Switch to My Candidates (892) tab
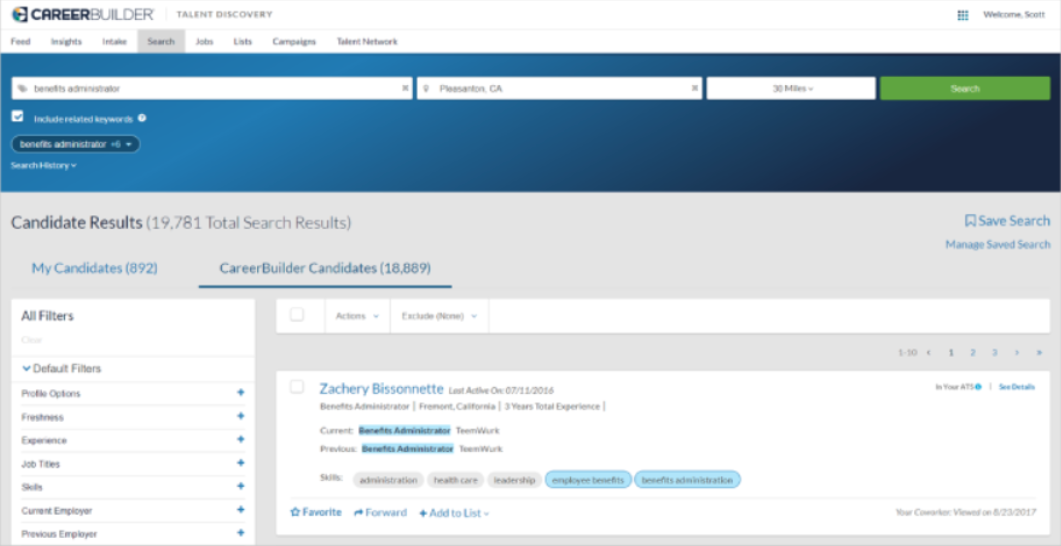The width and height of the screenshot is (1061, 546). [x=95, y=269]
